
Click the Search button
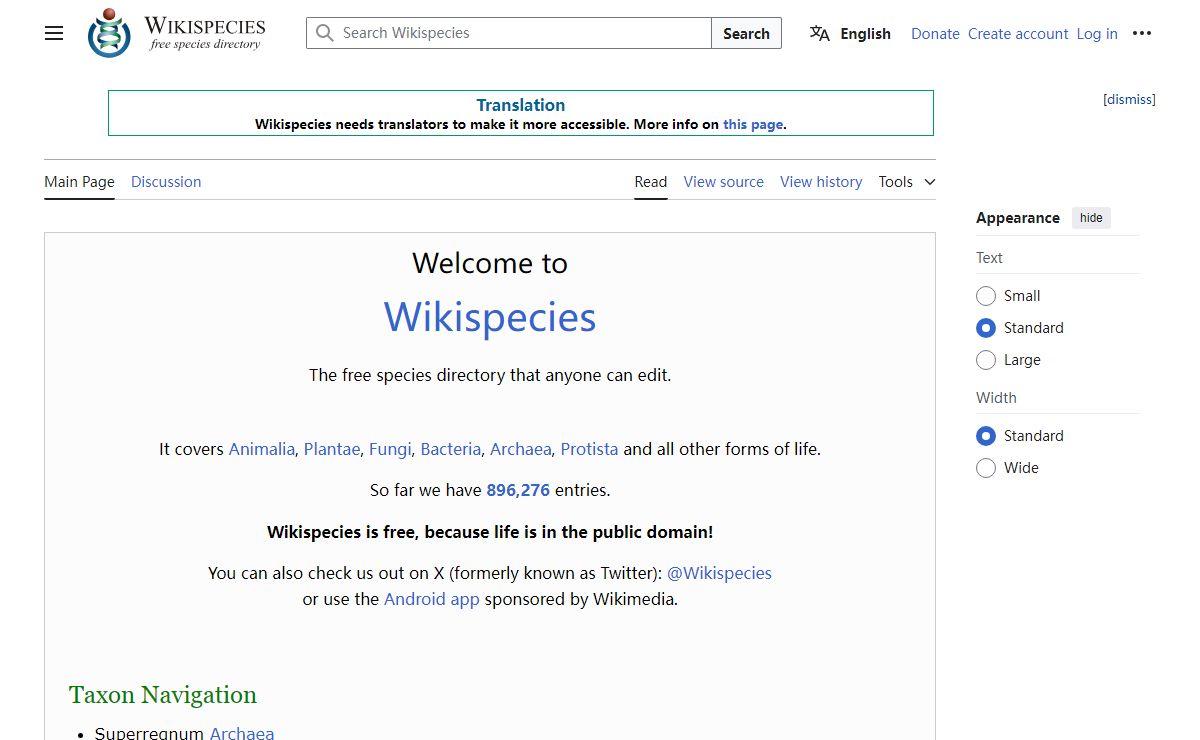tap(746, 33)
